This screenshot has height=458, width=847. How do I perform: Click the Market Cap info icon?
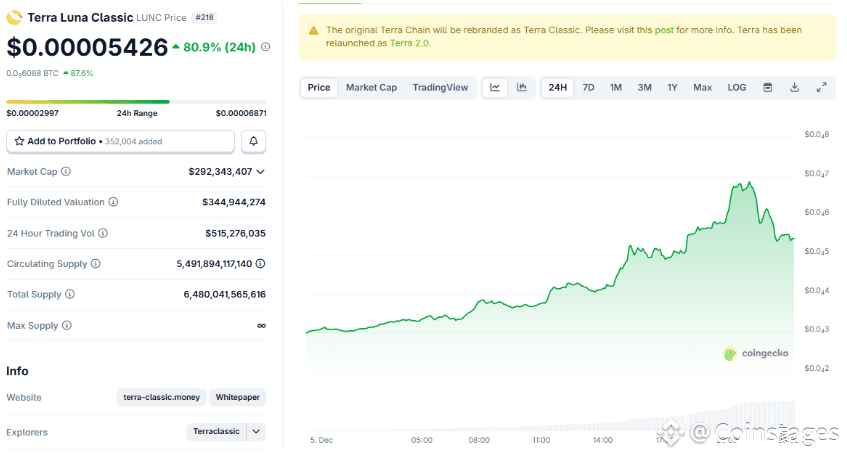pyautogui.click(x=63, y=172)
